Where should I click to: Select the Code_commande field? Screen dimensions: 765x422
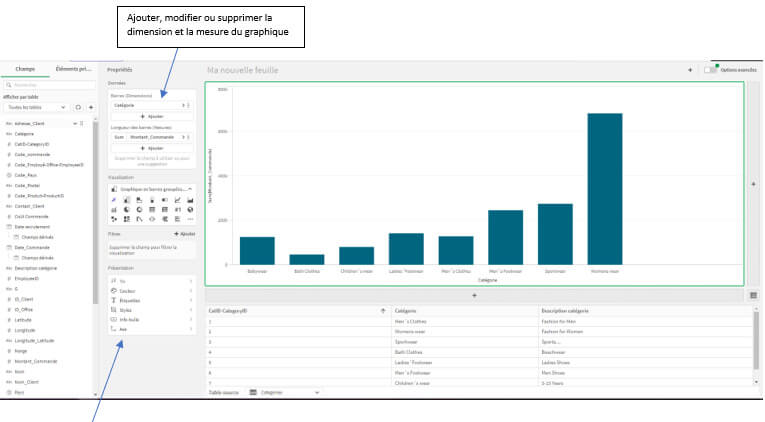tap(32, 155)
